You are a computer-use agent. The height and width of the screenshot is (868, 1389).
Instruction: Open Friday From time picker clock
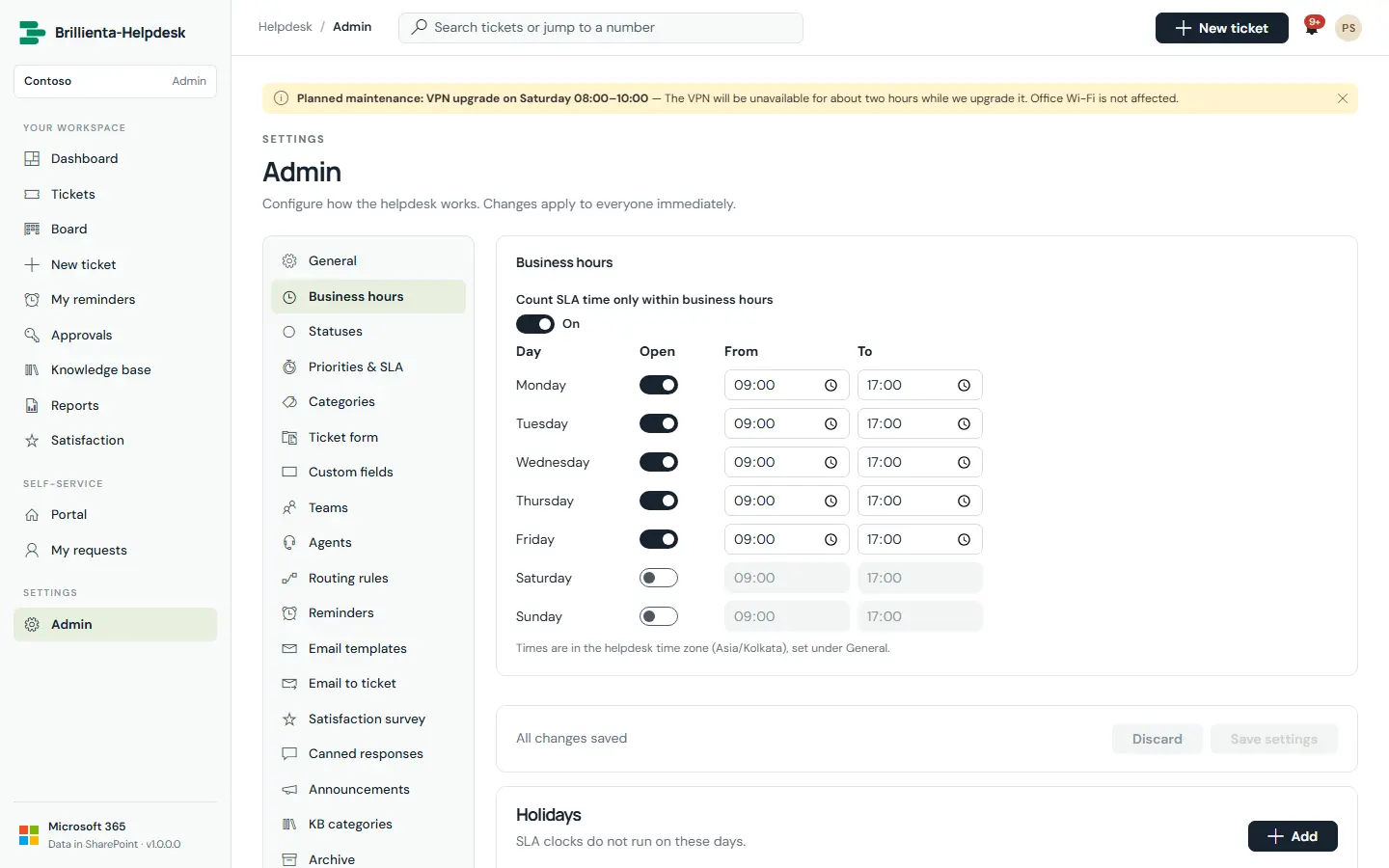[x=831, y=539]
